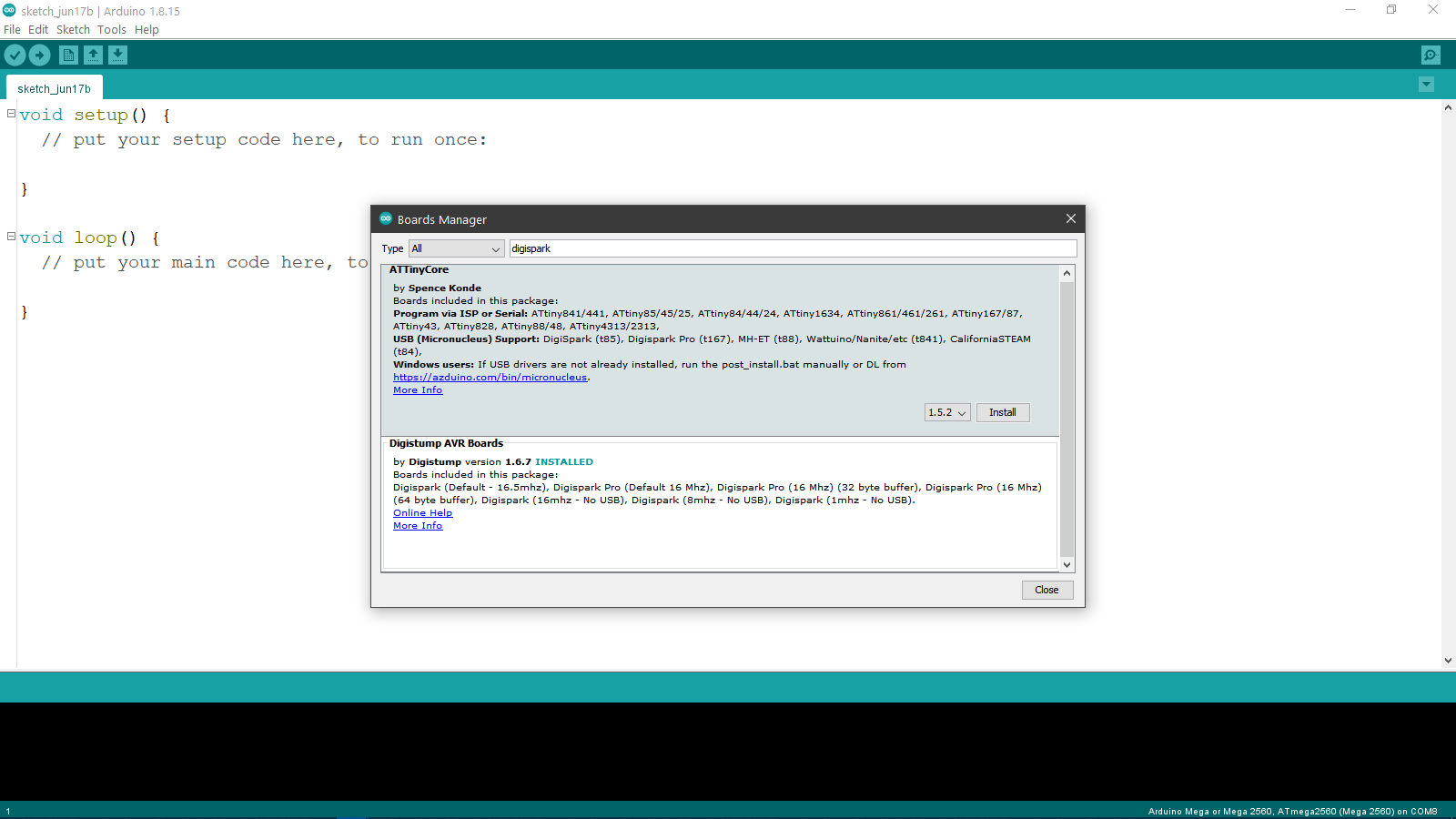Open Online Help link for Digistump boards

(x=422, y=512)
